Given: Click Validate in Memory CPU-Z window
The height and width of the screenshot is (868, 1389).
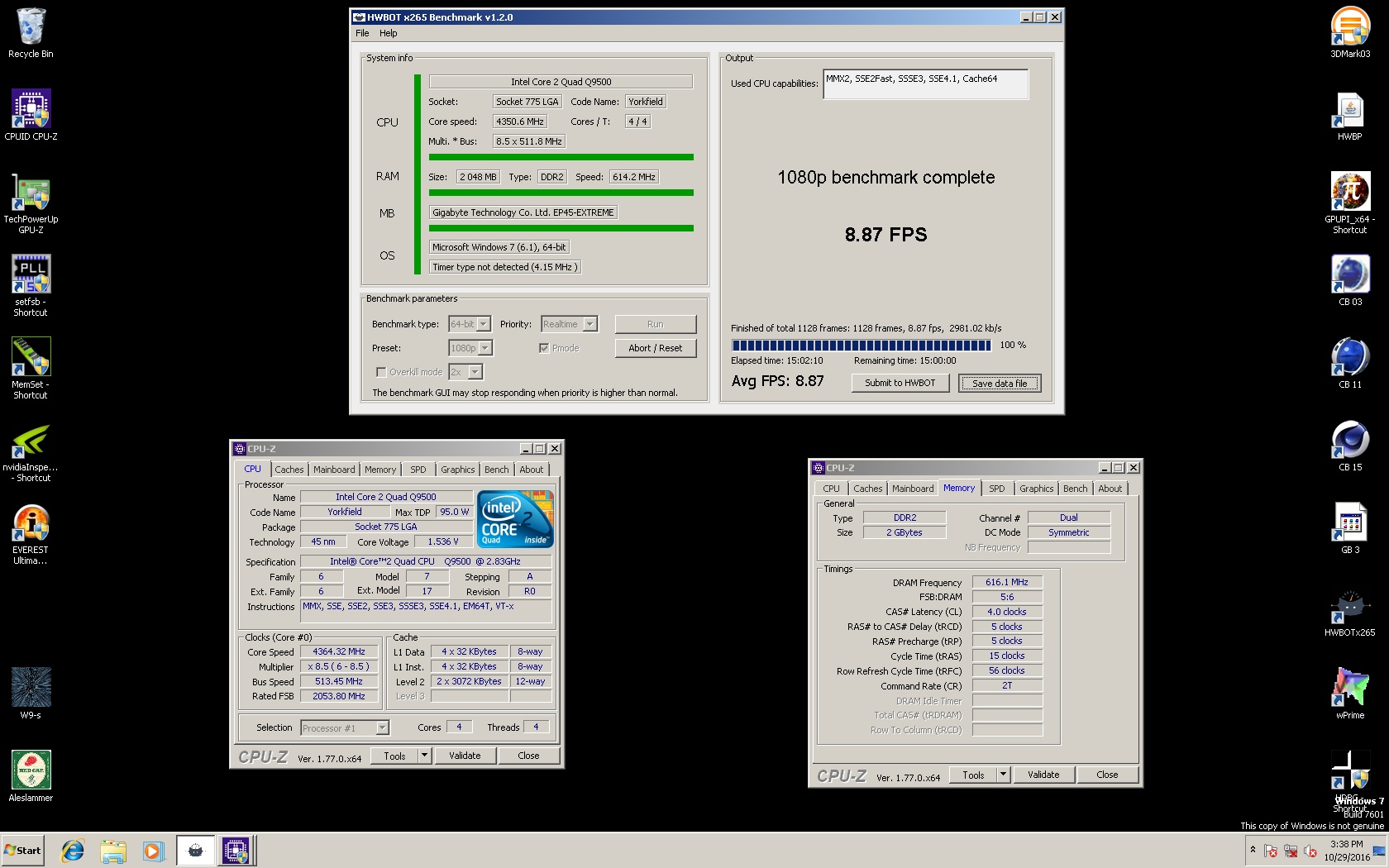Looking at the screenshot, I should click(x=1043, y=775).
